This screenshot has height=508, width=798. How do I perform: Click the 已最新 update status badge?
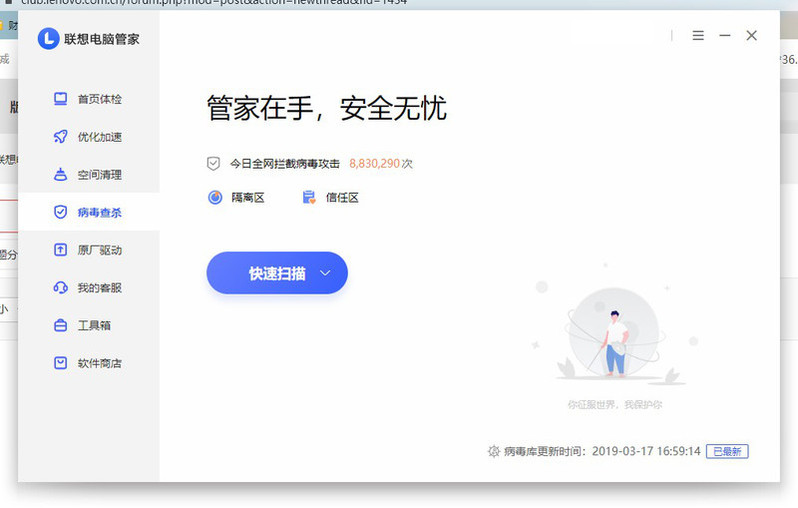(726, 452)
